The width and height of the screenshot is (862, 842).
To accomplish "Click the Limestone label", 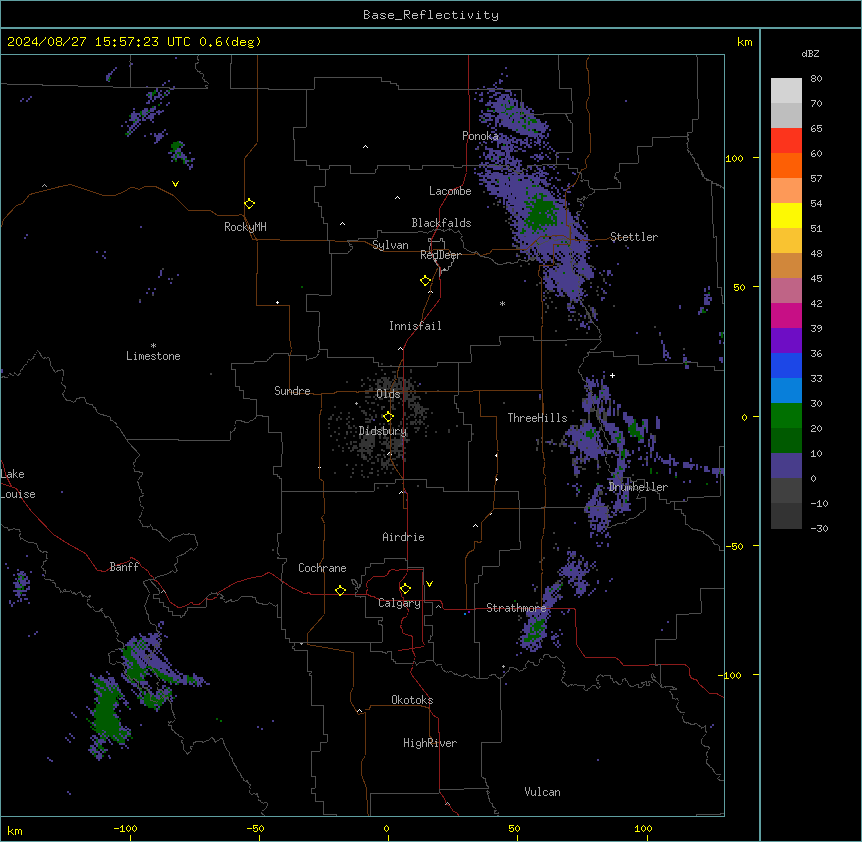I will [x=153, y=356].
